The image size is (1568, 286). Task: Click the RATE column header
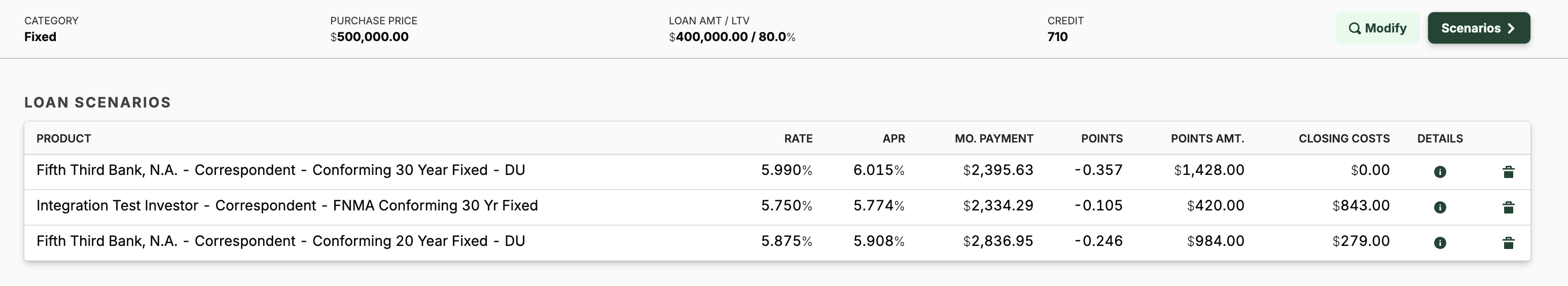tap(798, 139)
